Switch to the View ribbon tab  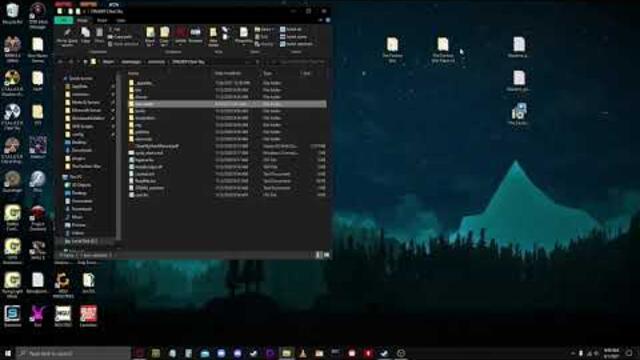121,20
